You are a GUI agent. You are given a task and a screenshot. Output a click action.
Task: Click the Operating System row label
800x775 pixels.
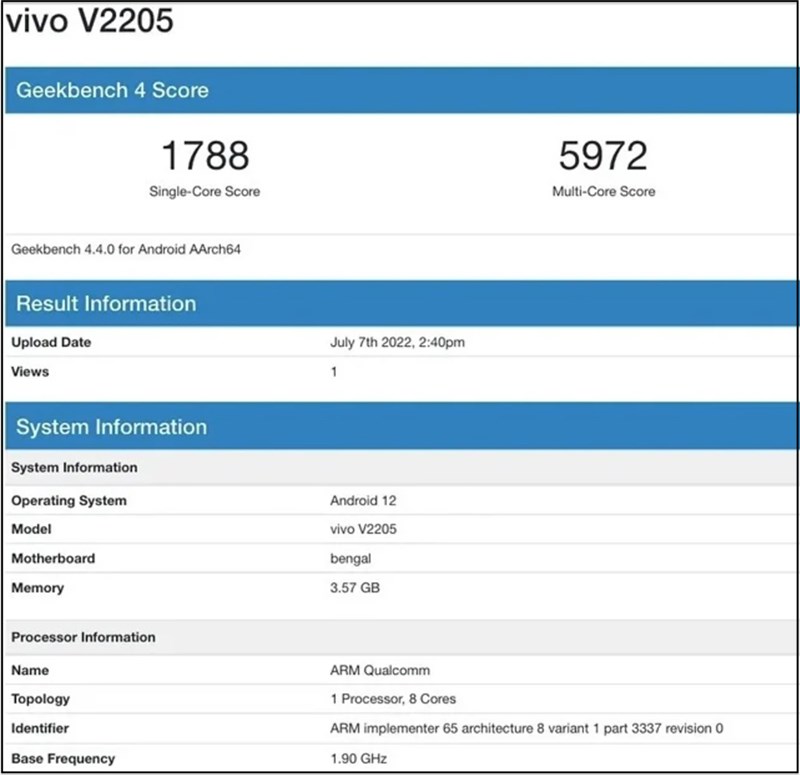pos(69,501)
